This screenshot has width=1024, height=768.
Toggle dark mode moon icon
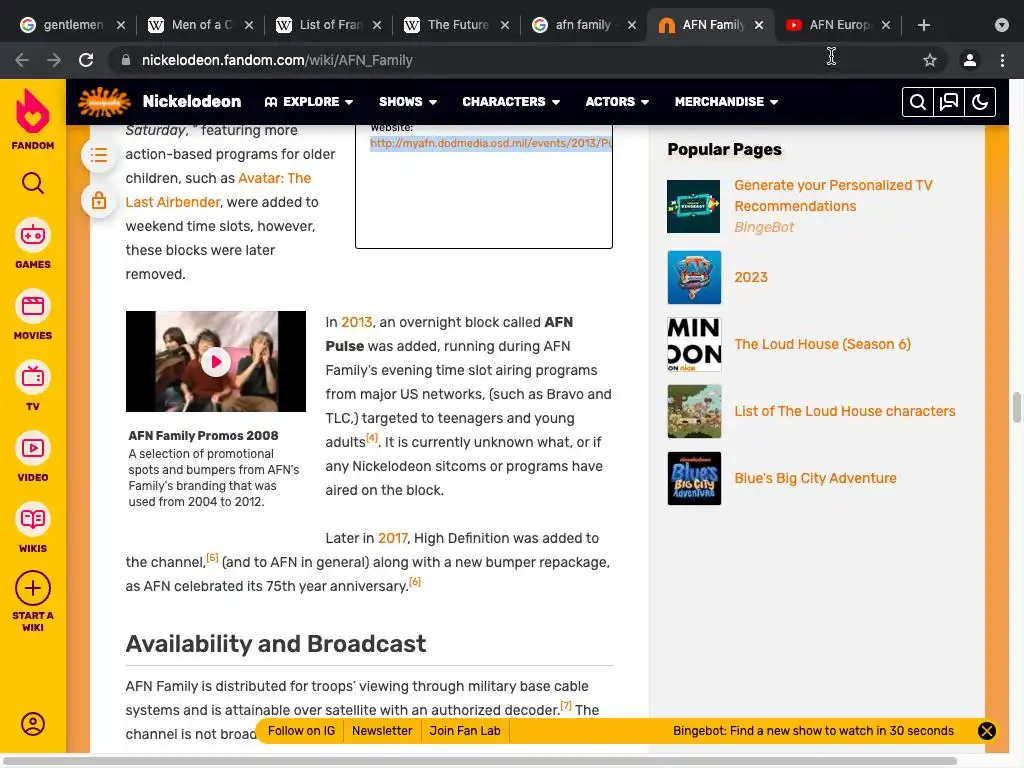coord(980,102)
